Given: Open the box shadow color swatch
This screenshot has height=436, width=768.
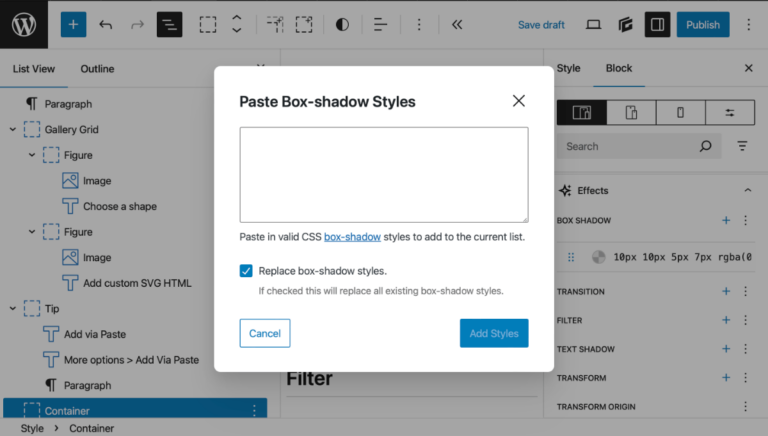Looking at the screenshot, I should [x=599, y=257].
